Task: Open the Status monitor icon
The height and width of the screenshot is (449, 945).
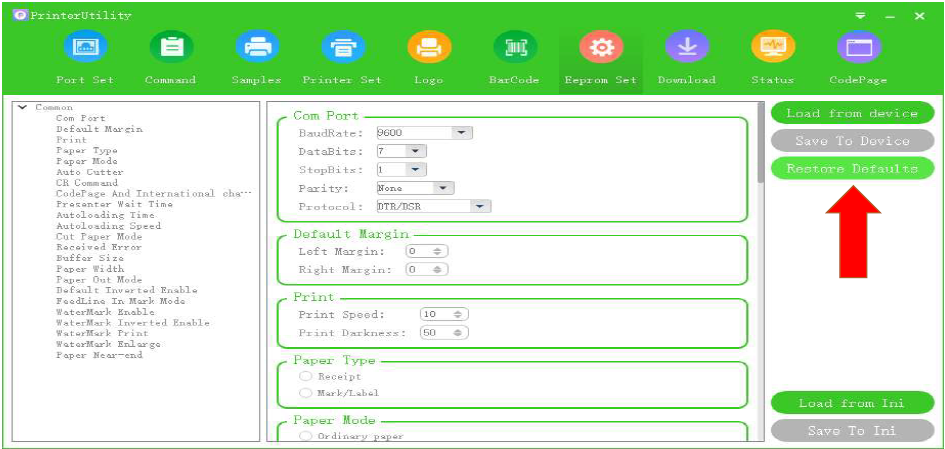Action: 772,47
